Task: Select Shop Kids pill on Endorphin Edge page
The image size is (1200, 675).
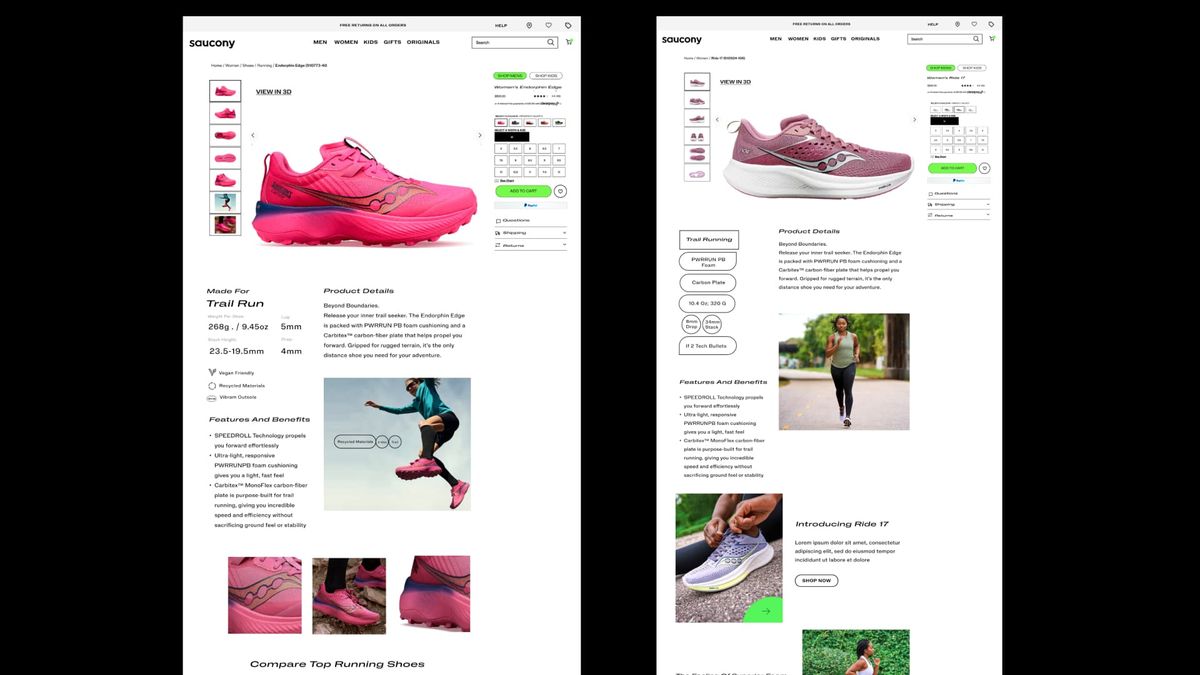Action: tap(546, 76)
